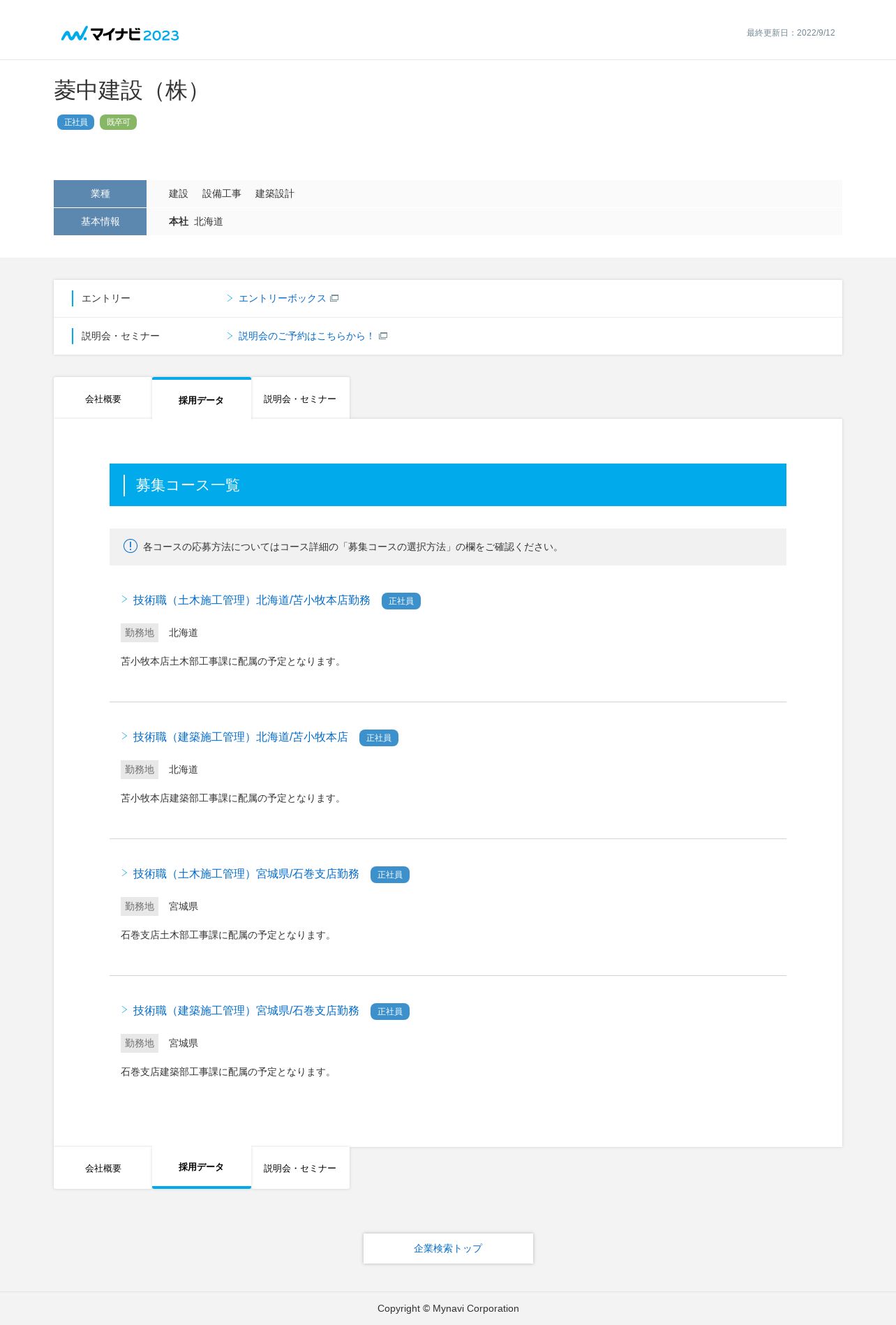Switch to bottom 説明会・セミナー tab
Image resolution: width=896 pixels, height=1325 pixels.
300,1168
